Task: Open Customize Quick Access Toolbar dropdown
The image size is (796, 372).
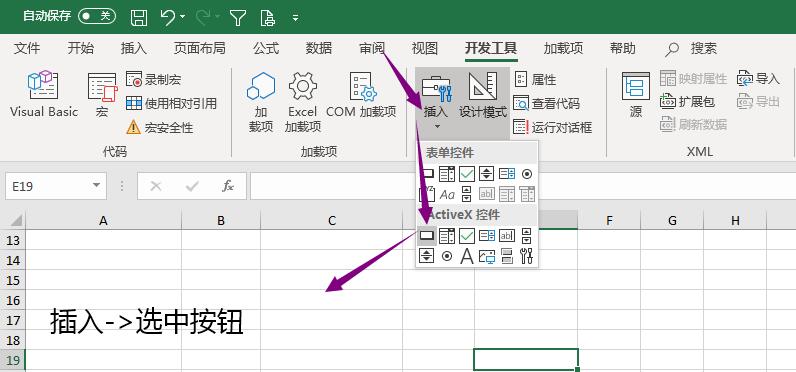Action: click(x=296, y=18)
